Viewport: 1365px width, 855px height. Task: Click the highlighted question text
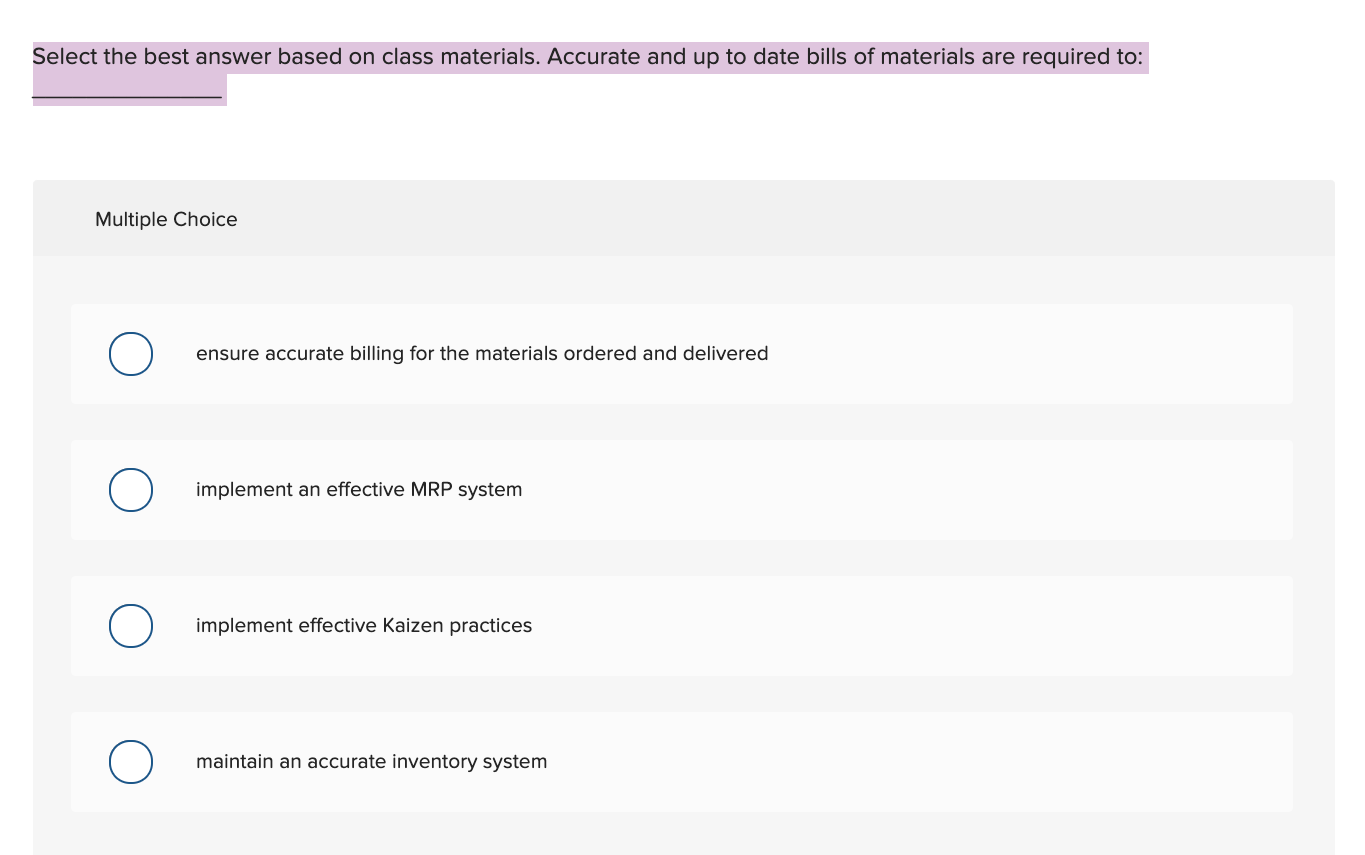(590, 56)
